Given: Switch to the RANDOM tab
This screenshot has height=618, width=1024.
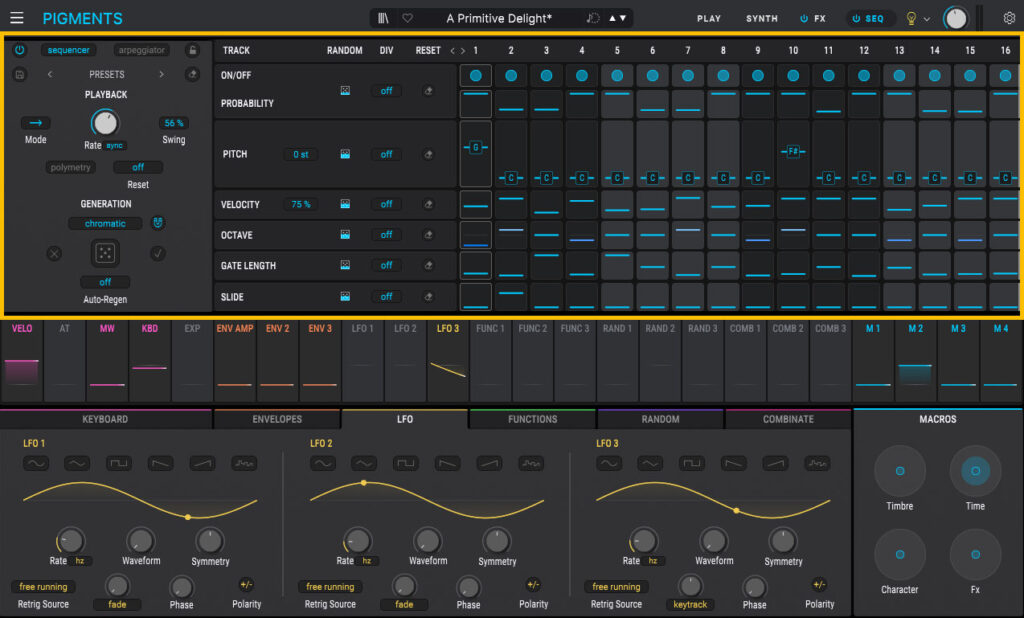Looking at the screenshot, I should click(x=660, y=419).
